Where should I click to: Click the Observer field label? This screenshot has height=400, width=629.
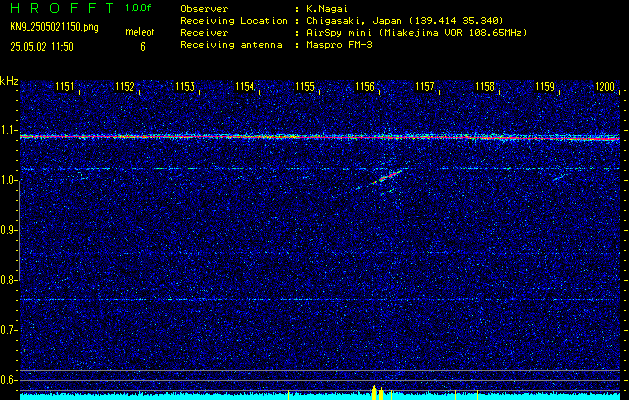click(204, 9)
